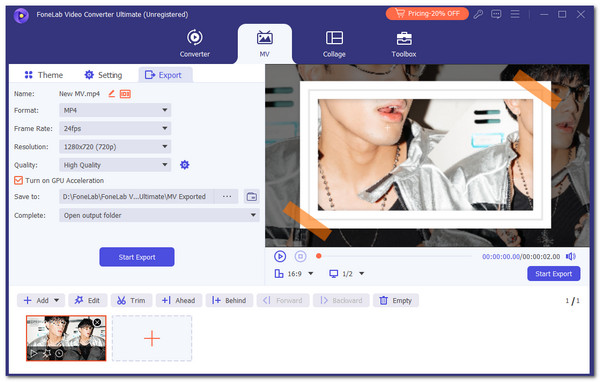This screenshot has height=382, width=600.
Task: Remove clip using thumbnail X icon
Action: coord(97,322)
